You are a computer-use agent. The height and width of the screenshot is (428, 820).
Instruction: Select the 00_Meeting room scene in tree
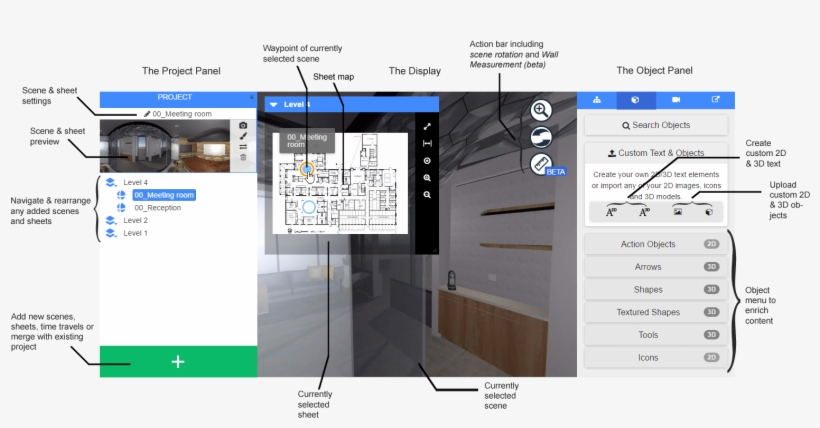(164, 195)
